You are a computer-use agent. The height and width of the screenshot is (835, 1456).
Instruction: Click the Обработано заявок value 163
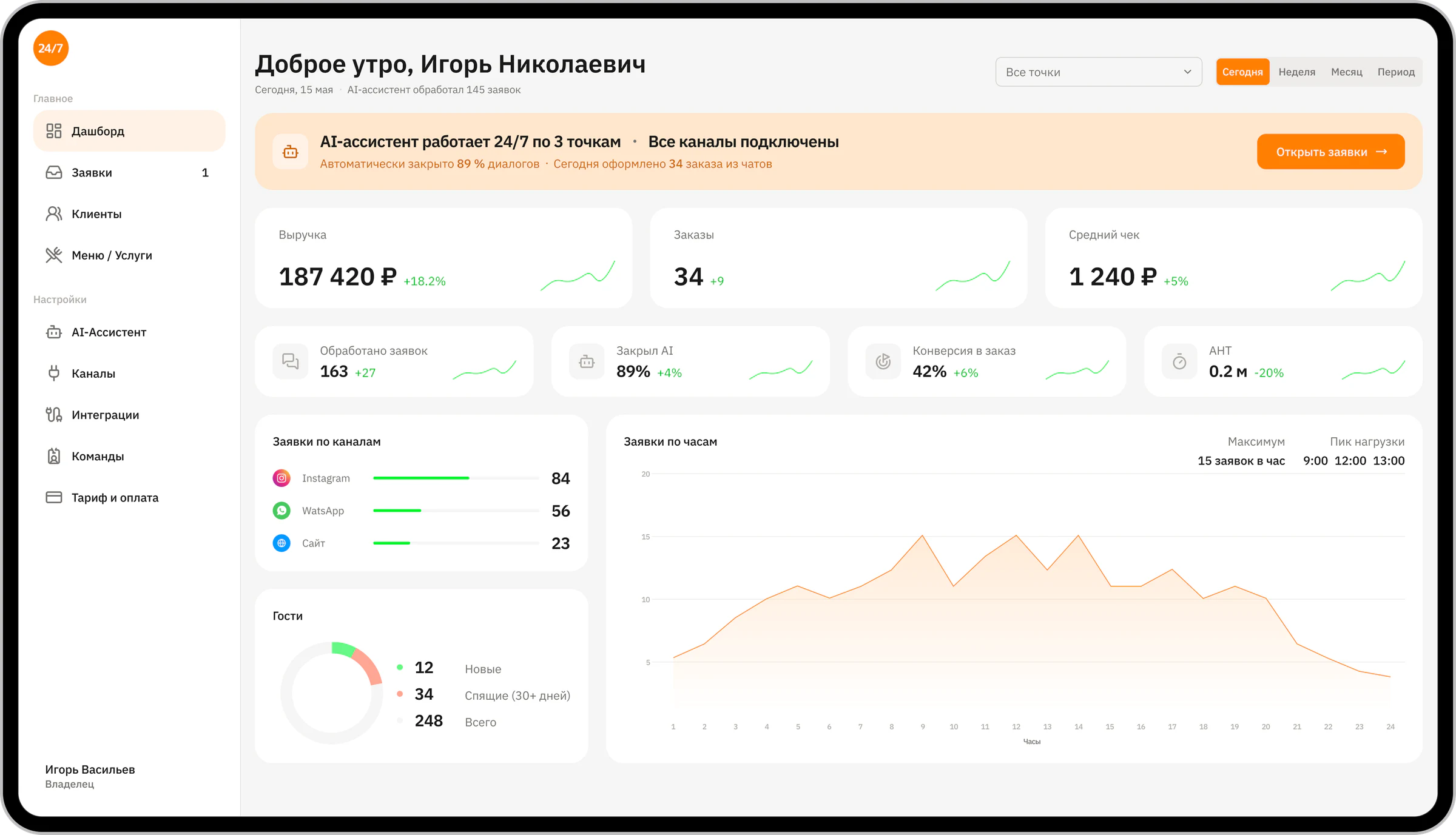(334, 371)
